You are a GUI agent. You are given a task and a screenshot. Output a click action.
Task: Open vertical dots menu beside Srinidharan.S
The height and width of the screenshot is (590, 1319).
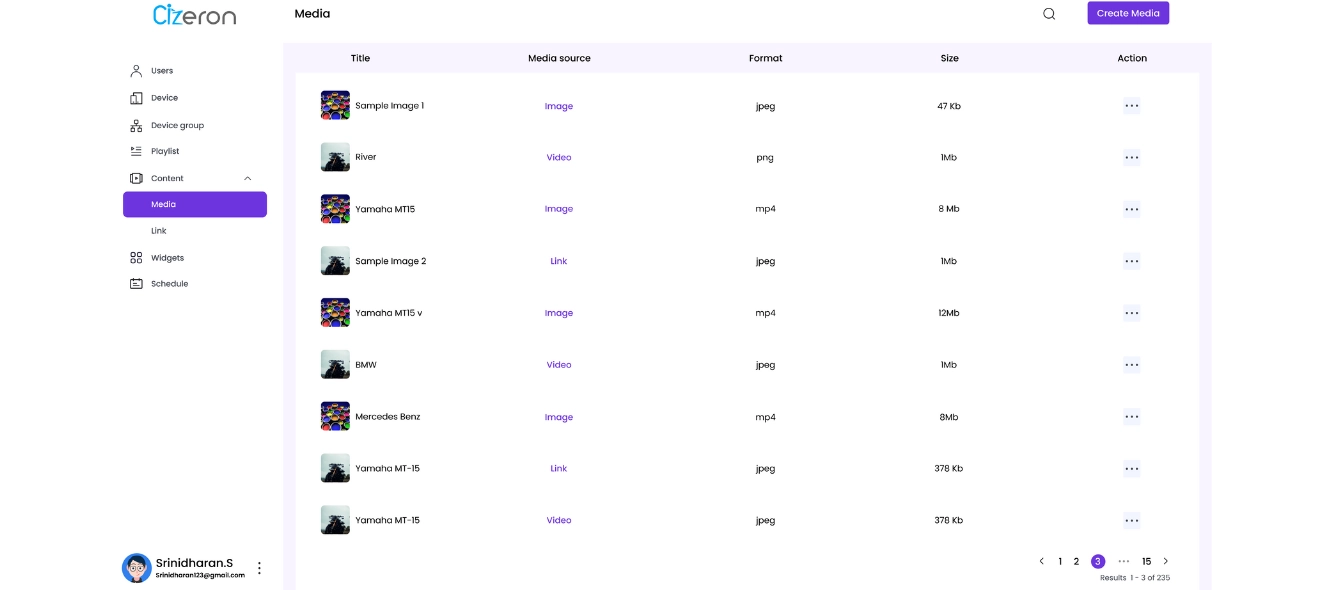pos(259,568)
